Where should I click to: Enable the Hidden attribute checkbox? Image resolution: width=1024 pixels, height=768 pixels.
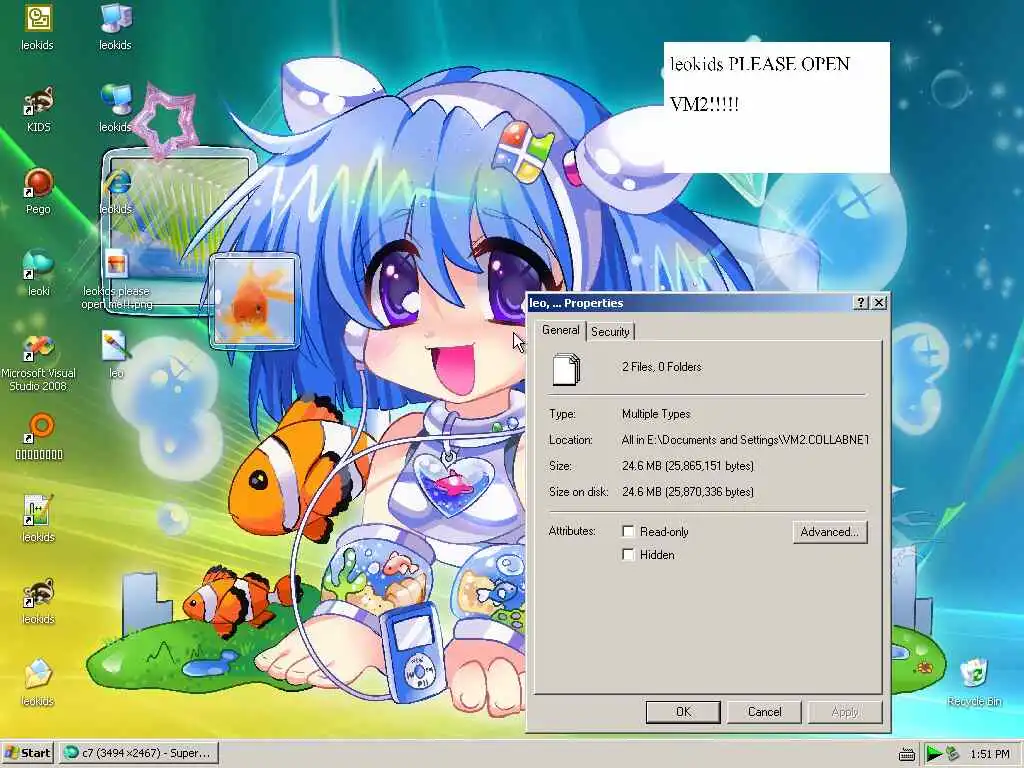[628, 554]
